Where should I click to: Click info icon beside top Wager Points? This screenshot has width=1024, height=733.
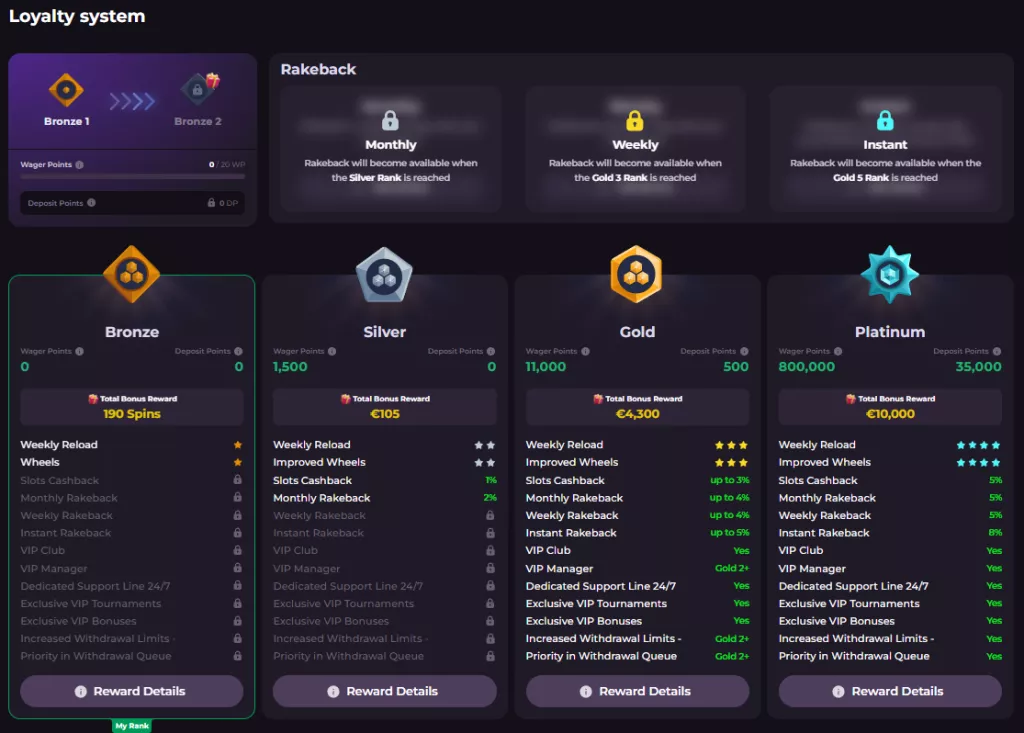(80, 165)
